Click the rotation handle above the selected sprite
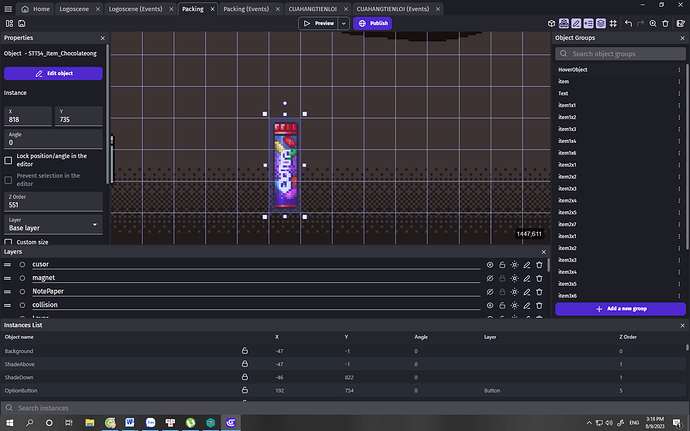690x431 pixels. point(285,103)
